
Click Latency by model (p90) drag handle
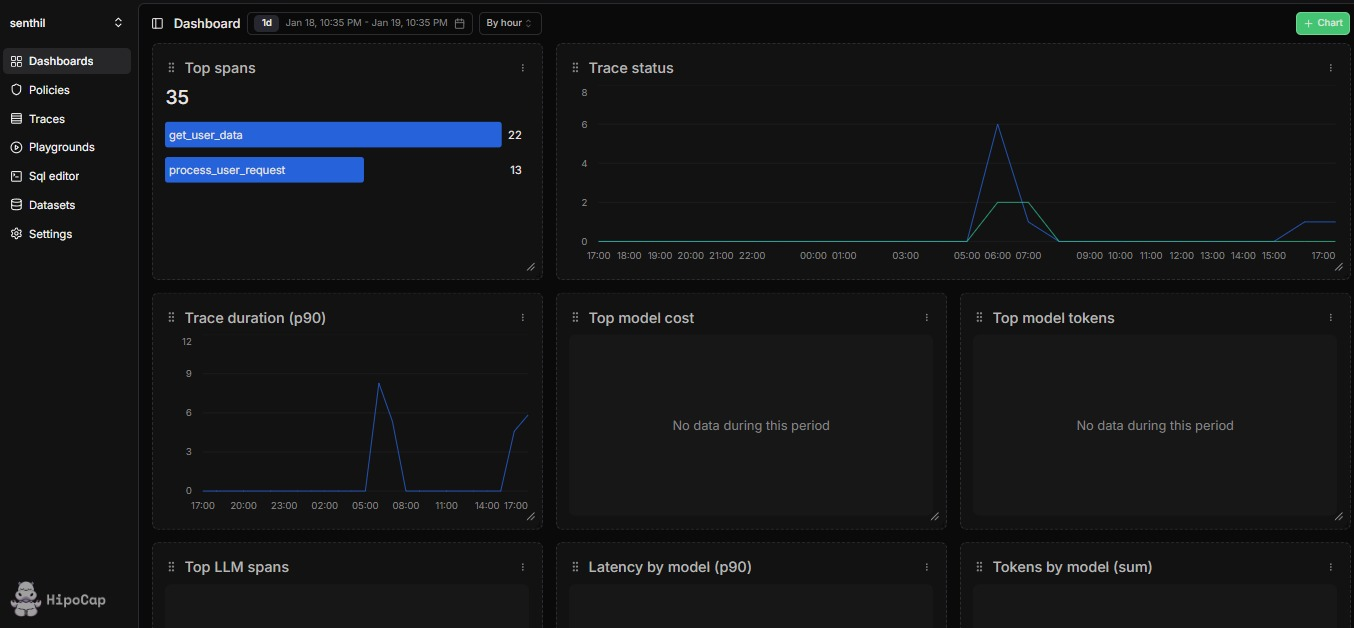click(575, 567)
